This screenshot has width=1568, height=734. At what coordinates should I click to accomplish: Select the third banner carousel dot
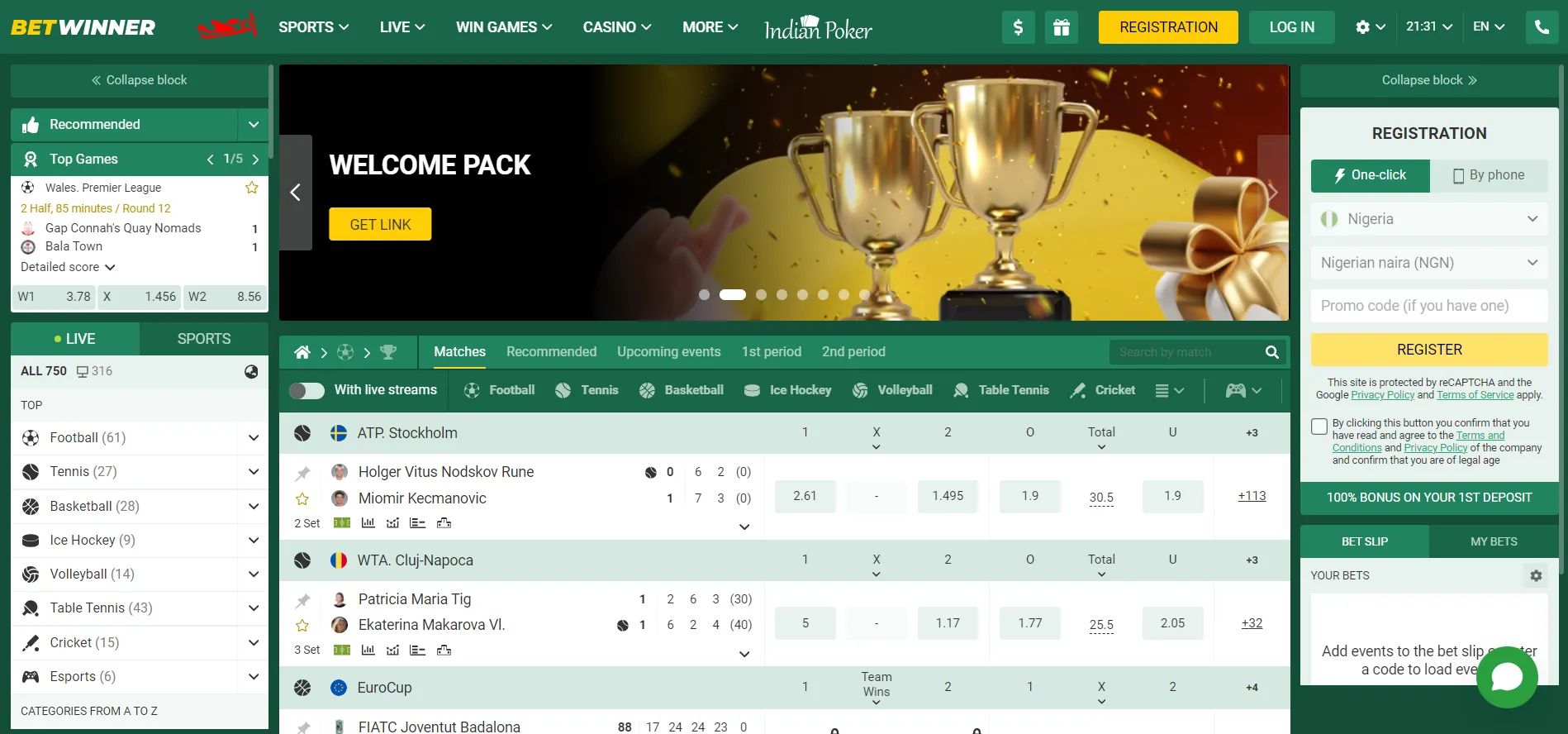[761, 294]
